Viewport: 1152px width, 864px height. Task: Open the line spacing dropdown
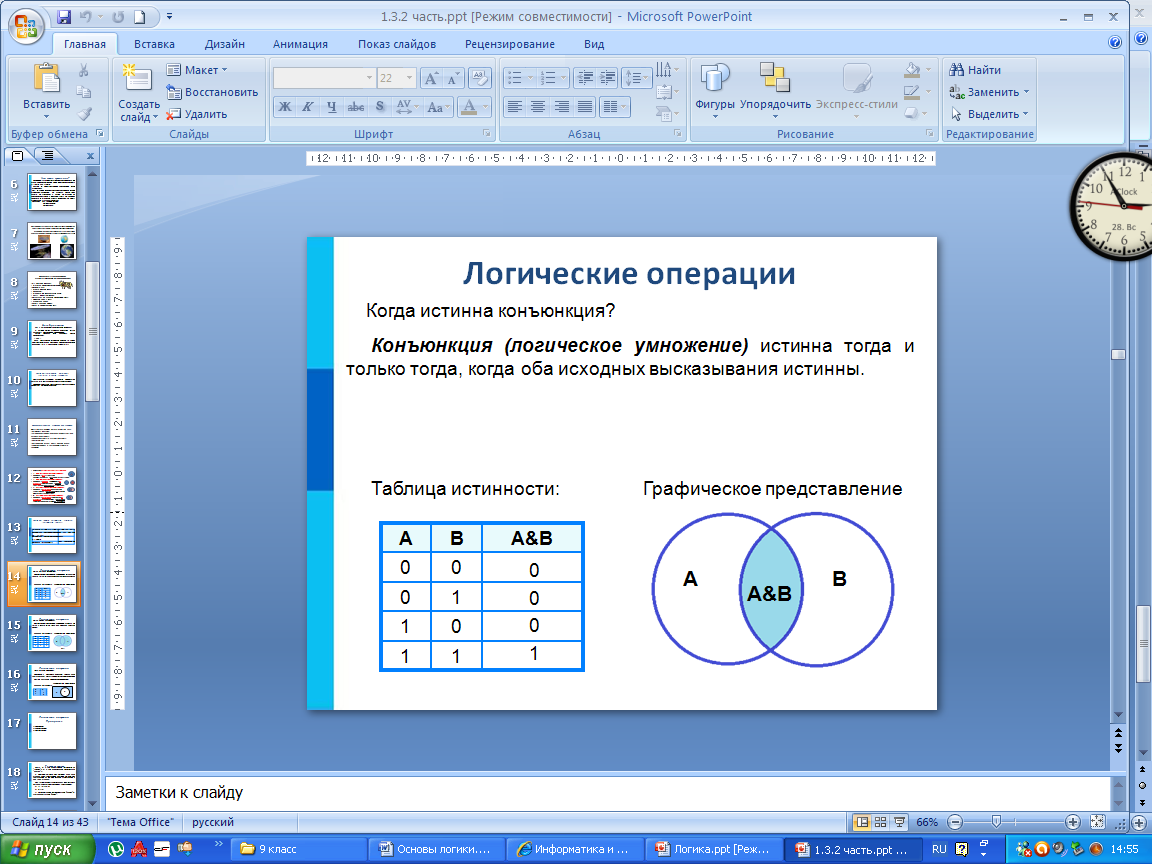[637, 77]
